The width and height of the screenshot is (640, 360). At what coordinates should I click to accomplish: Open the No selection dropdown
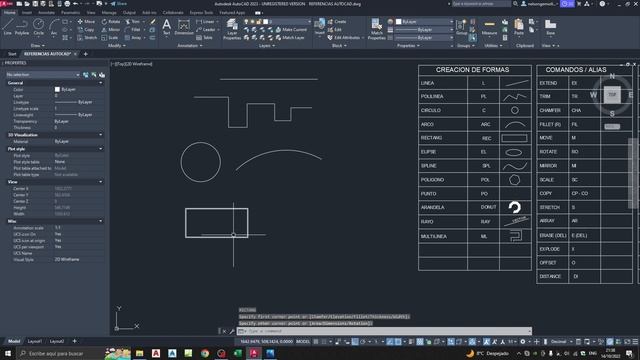42,75
